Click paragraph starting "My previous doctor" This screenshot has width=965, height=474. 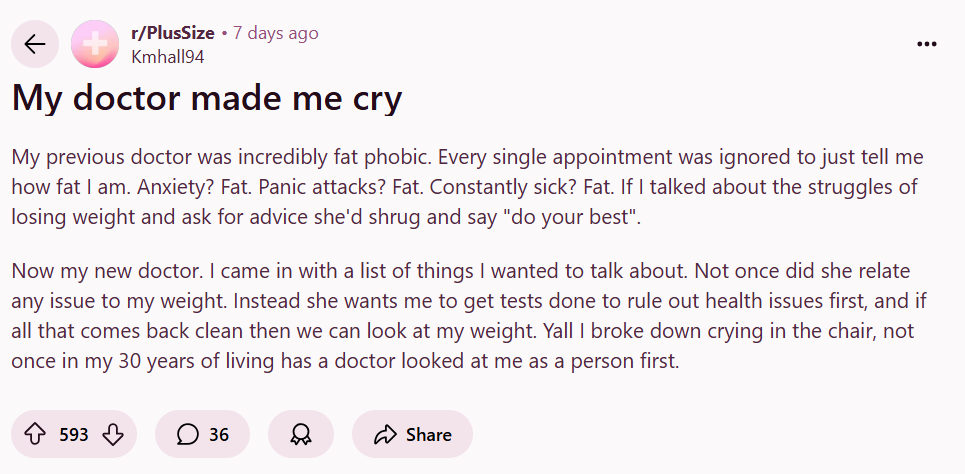(x=467, y=187)
